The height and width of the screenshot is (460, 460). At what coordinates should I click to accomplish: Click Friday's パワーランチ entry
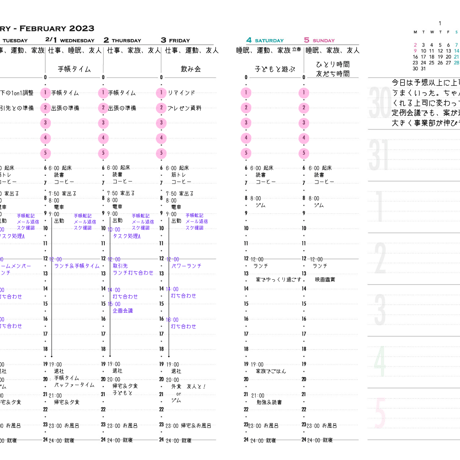[x=186, y=266]
